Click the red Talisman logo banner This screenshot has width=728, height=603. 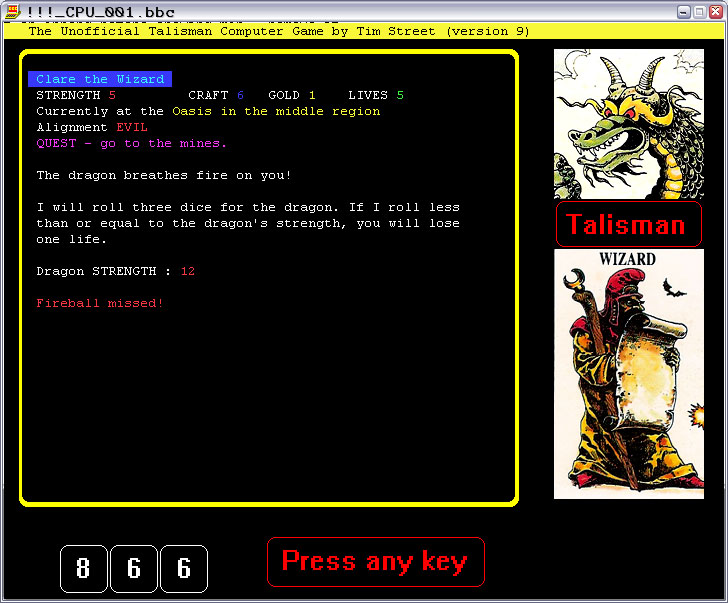click(x=629, y=224)
